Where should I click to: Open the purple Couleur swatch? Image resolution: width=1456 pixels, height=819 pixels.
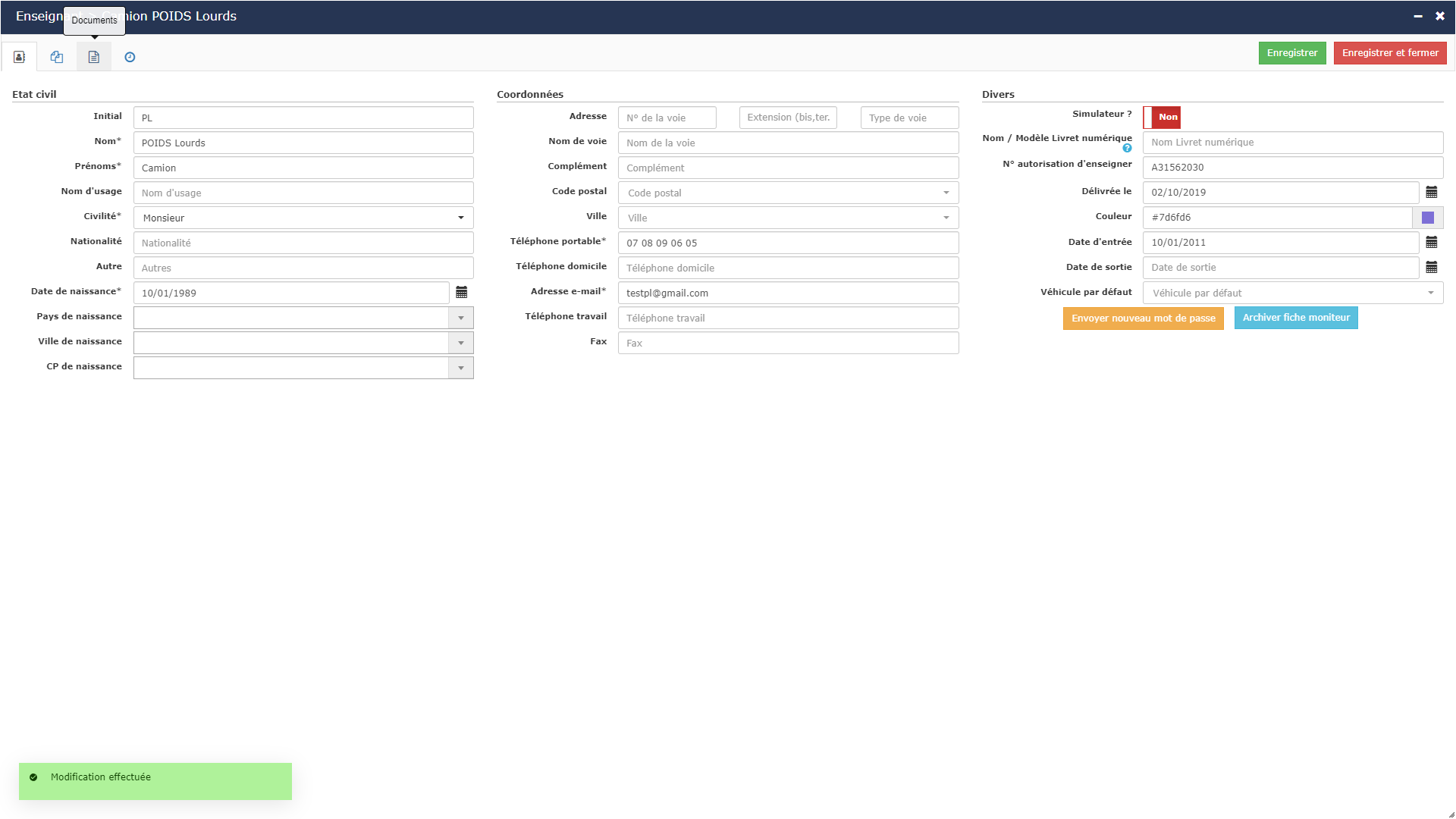click(1428, 218)
